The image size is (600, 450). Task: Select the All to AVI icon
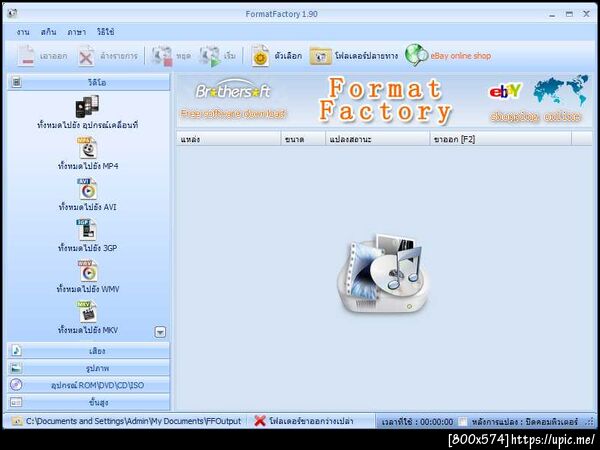pos(88,189)
